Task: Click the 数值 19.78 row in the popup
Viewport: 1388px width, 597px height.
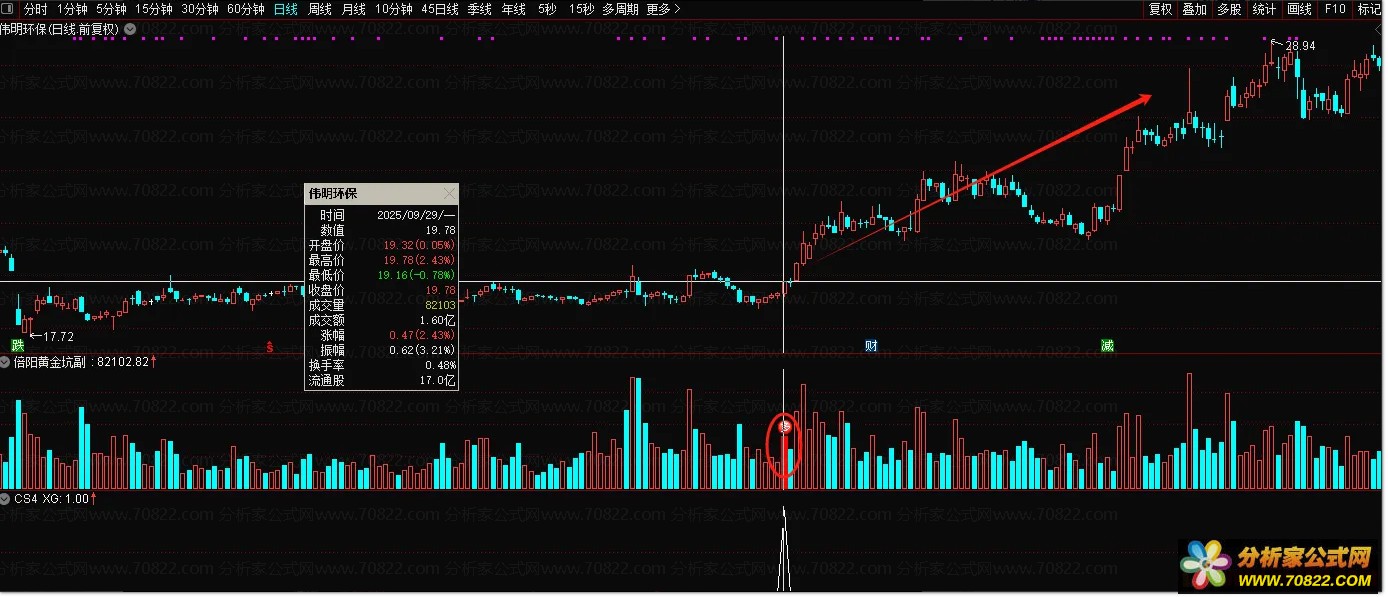Action: point(381,230)
